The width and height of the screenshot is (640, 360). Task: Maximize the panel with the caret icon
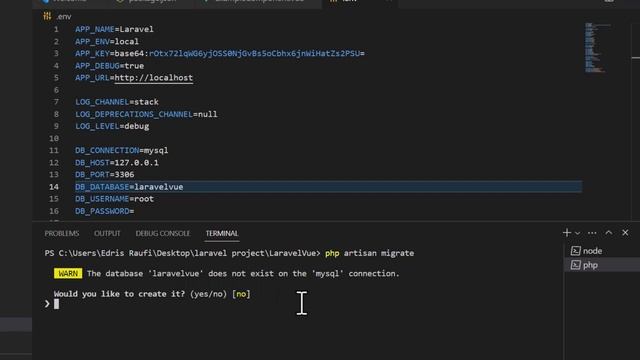[x=609, y=233]
